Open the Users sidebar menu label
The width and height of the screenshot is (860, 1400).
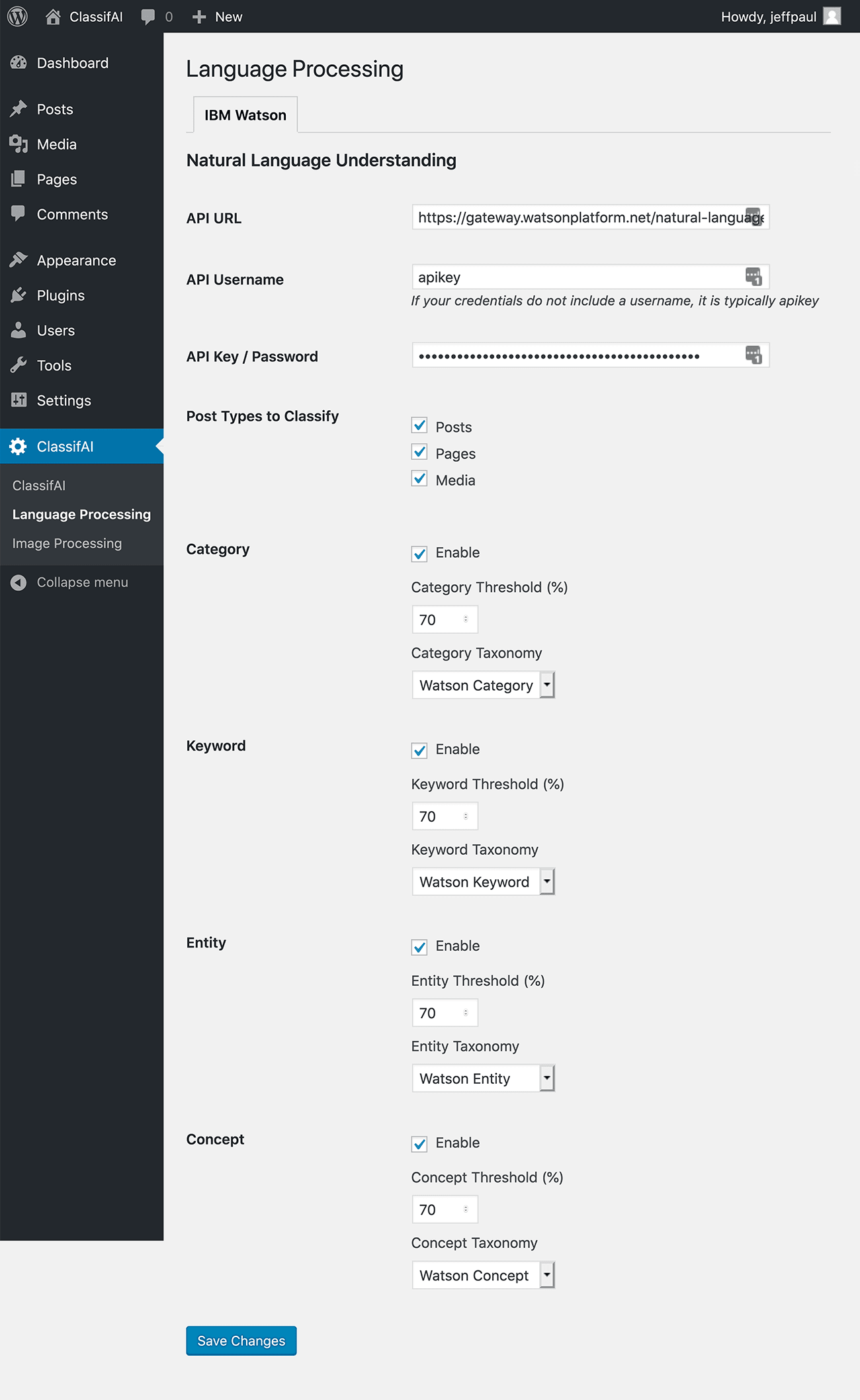pos(56,330)
